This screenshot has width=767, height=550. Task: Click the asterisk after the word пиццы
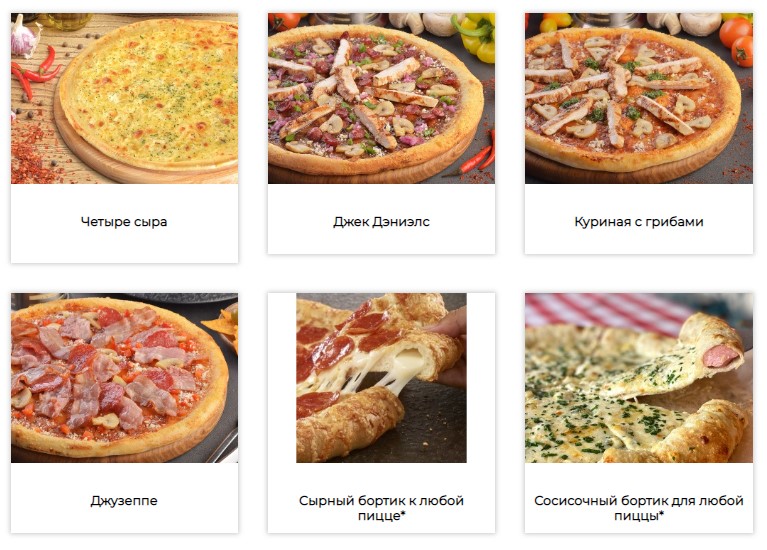(x=661, y=514)
